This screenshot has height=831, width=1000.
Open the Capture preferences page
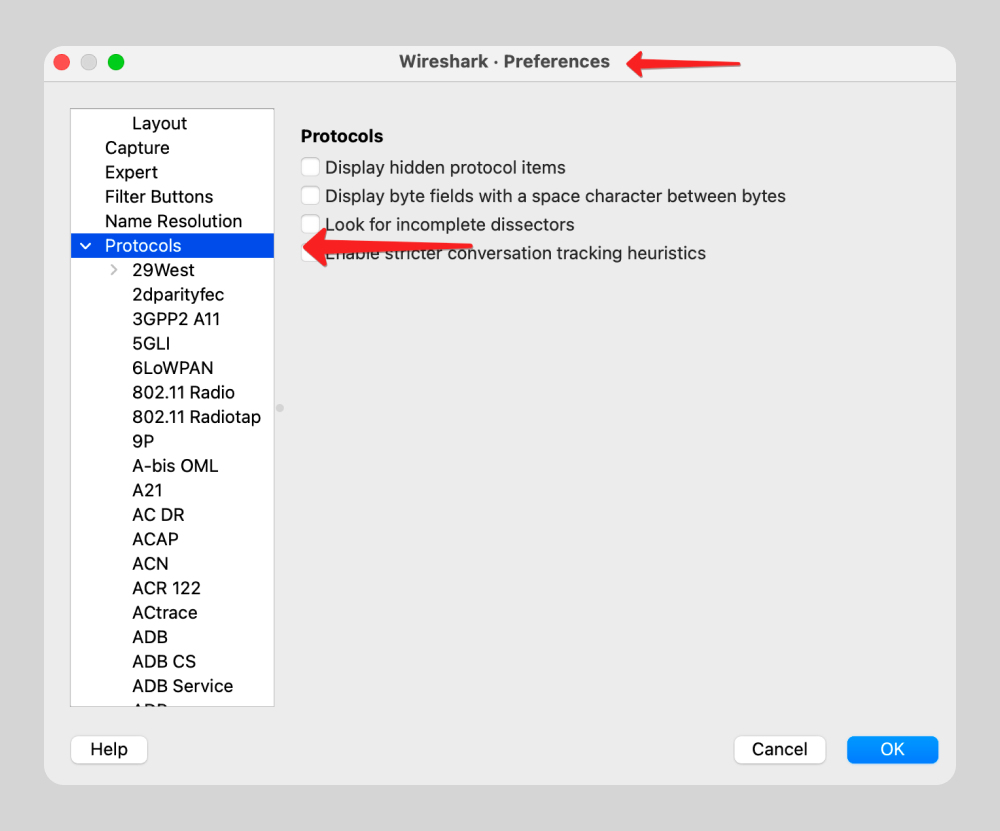click(x=137, y=147)
